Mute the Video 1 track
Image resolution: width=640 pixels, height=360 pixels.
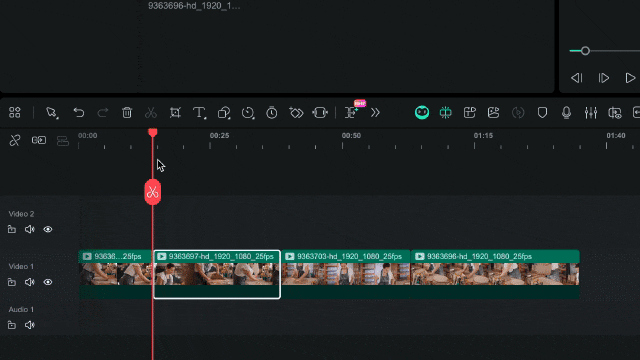[29, 282]
